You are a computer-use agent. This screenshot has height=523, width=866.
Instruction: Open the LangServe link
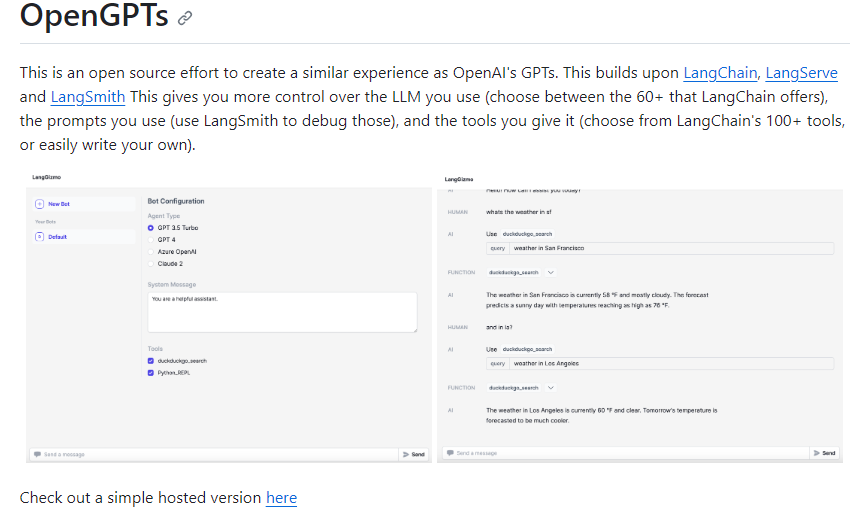click(801, 73)
